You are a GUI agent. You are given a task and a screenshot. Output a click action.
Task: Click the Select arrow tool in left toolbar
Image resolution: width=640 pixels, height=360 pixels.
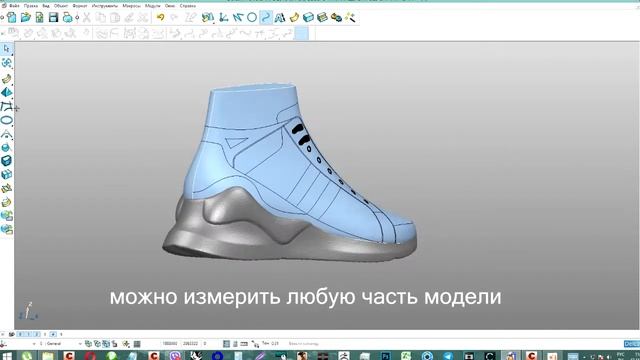7,49
